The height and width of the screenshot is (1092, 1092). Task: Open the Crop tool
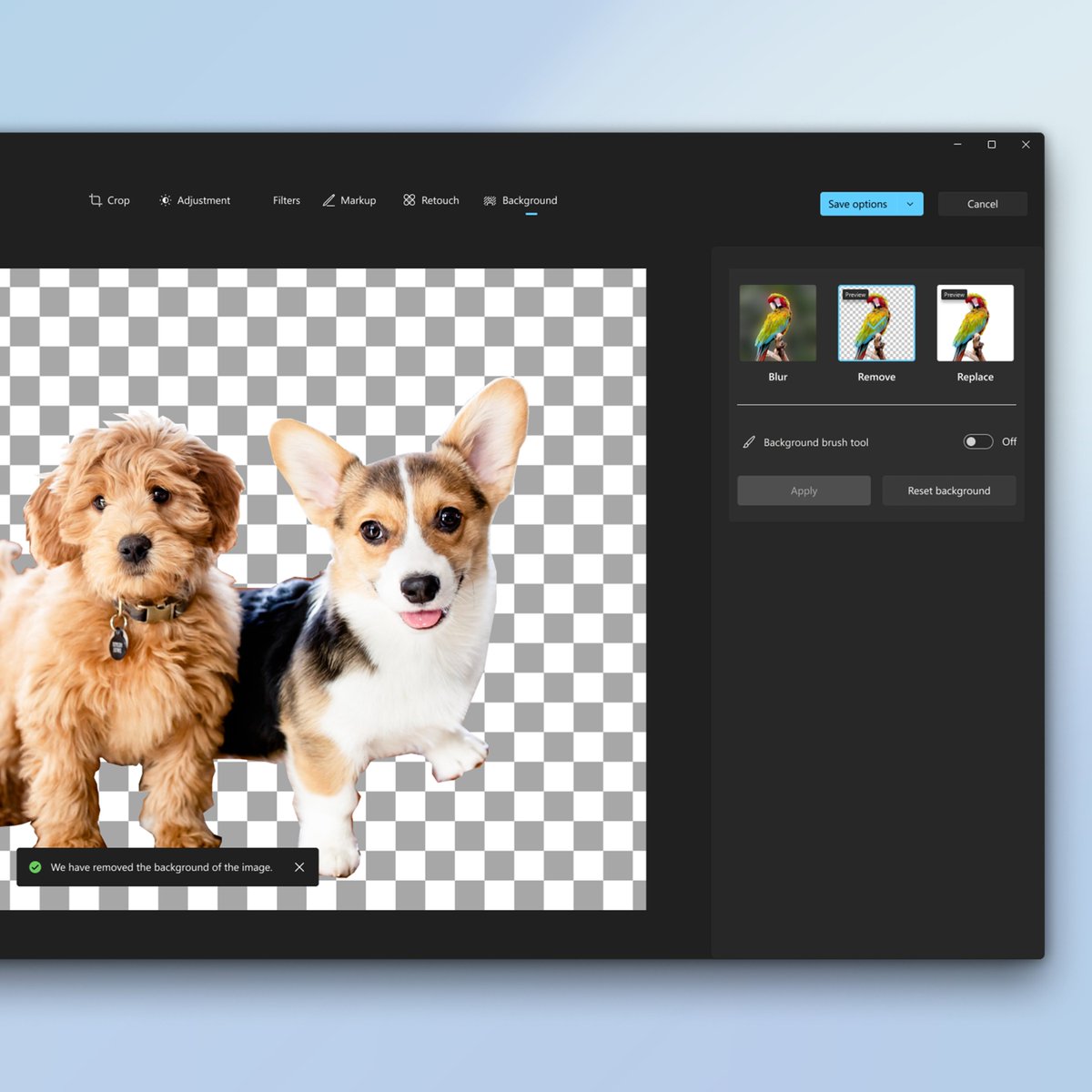[x=109, y=200]
